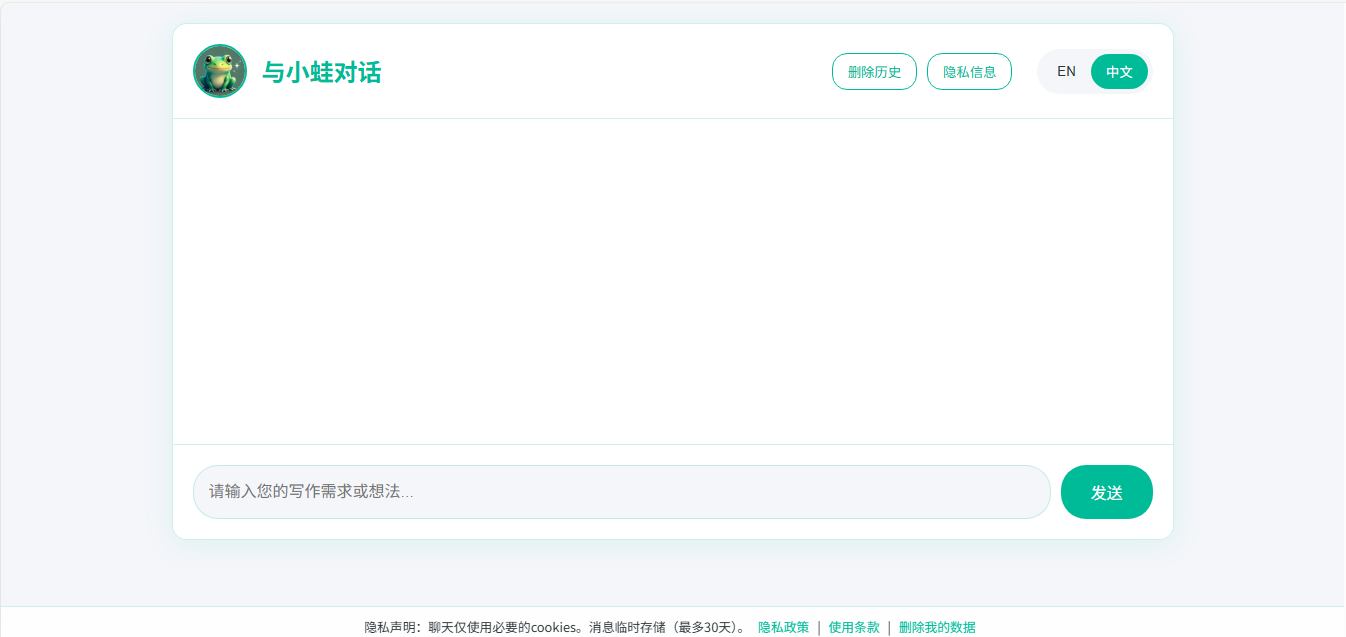Select the 中文 language option
The width and height of the screenshot is (1346, 637).
1119,72
